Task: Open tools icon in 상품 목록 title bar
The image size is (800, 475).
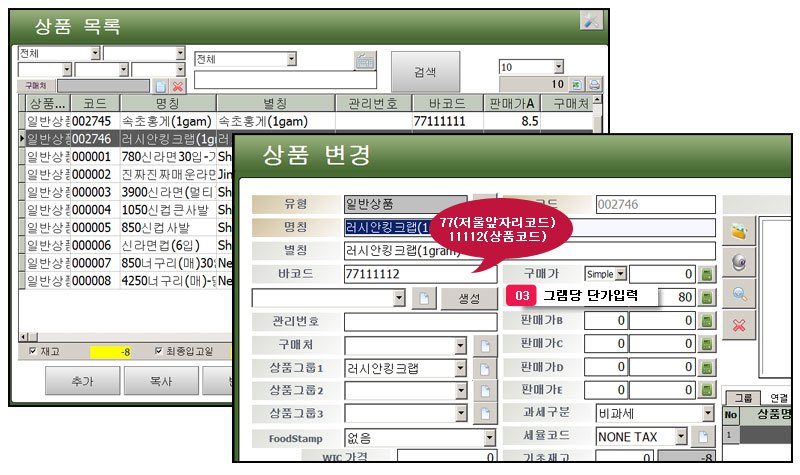Action: (592, 20)
